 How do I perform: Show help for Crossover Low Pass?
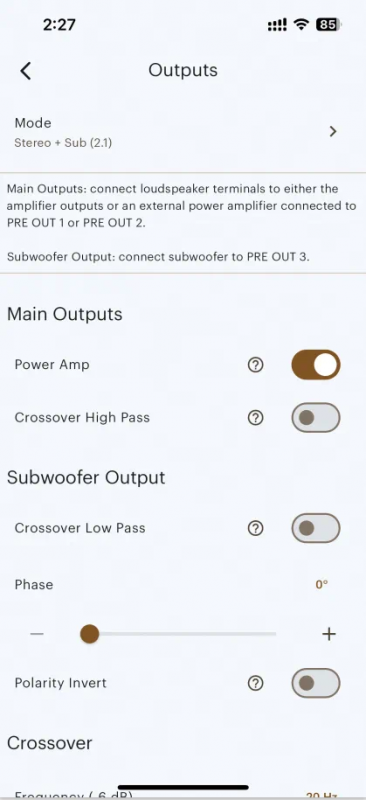pyautogui.click(x=255, y=528)
